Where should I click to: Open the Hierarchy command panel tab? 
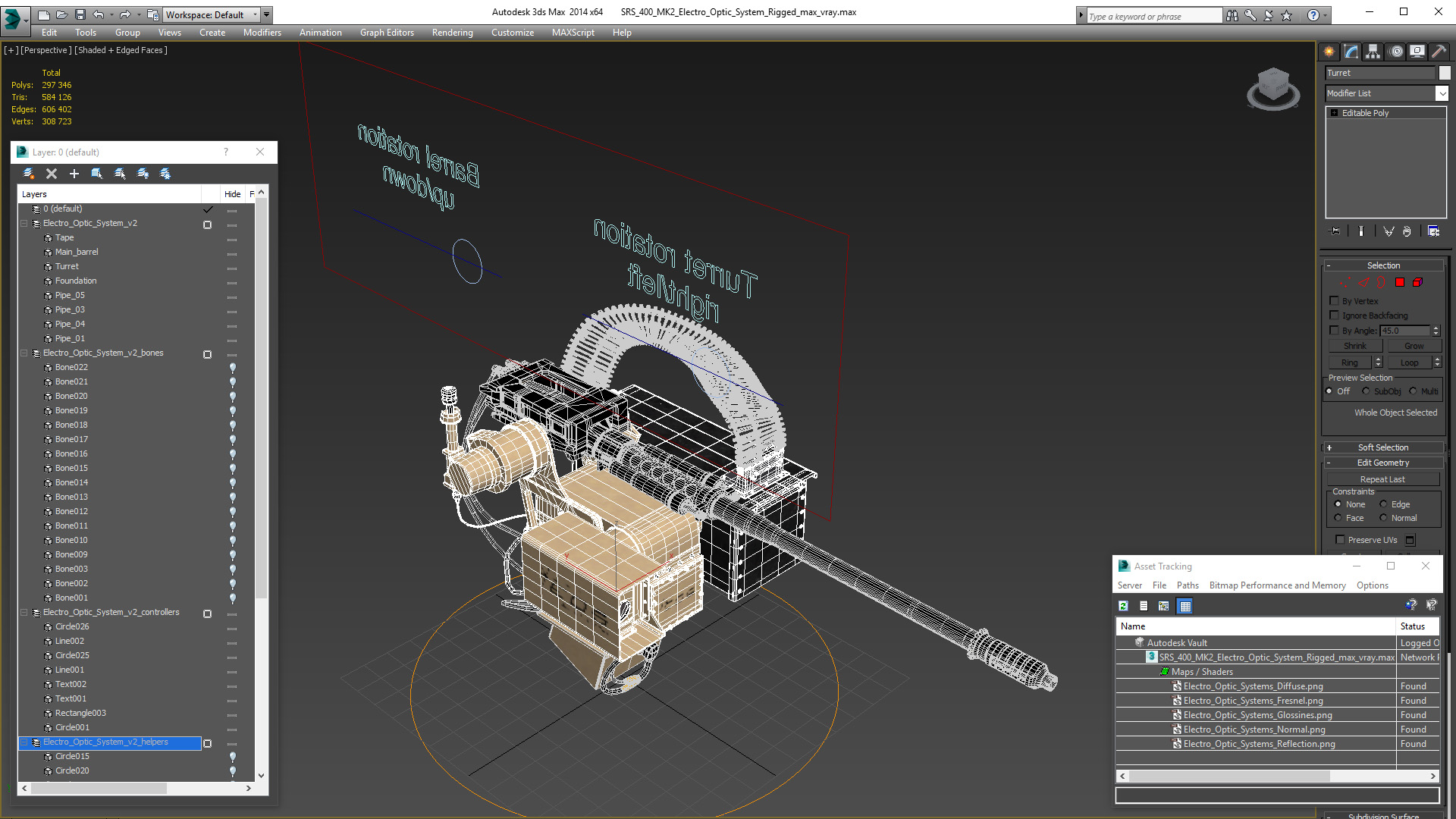(x=1373, y=52)
